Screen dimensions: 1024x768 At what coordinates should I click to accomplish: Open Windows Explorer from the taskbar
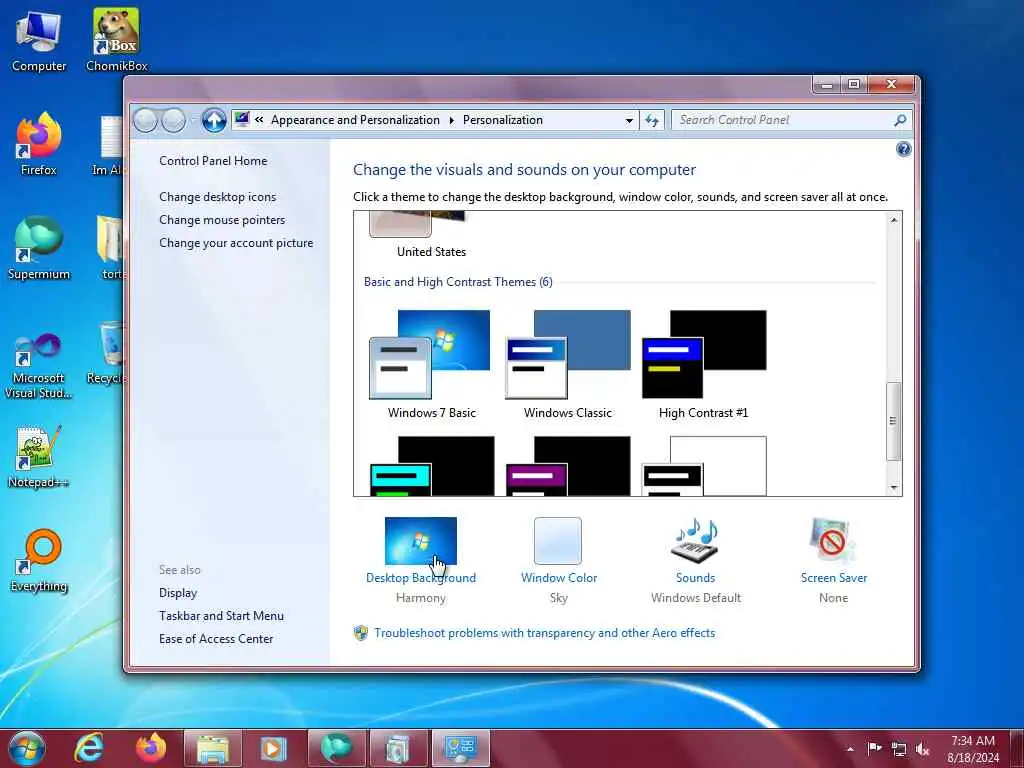(213, 748)
